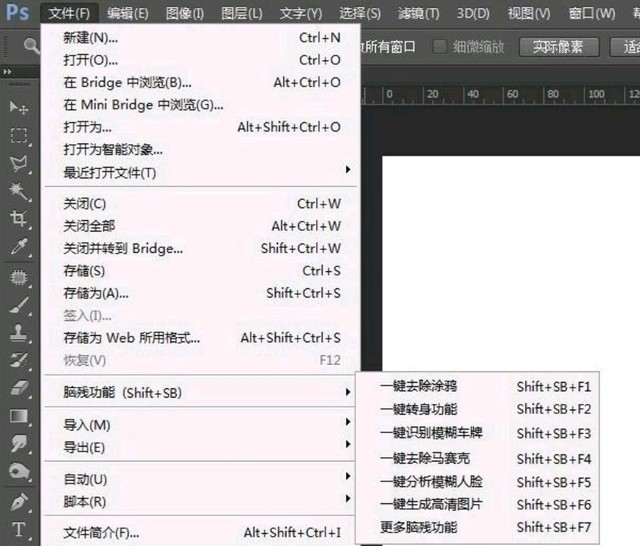Click the 实际像素 button
The height and width of the screenshot is (546, 640).
click(559, 47)
